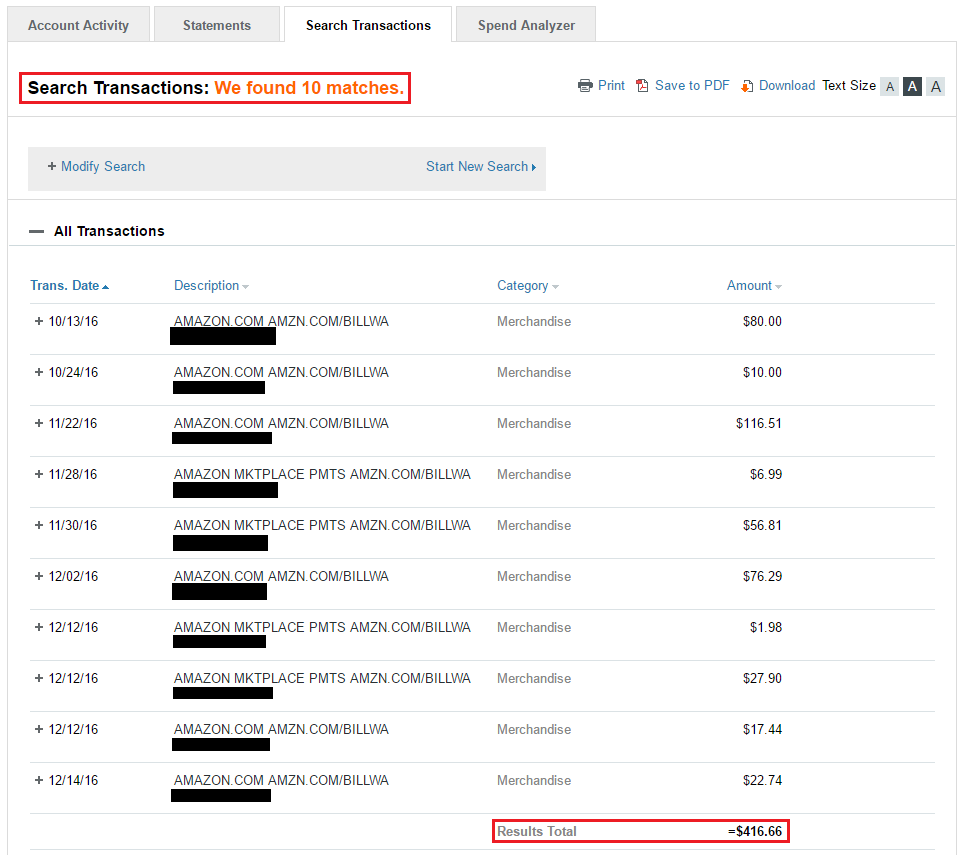Screen dimensions: 964x855
Task: Switch to Account Activity tab
Action: pyautogui.click(x=78, y=25)
